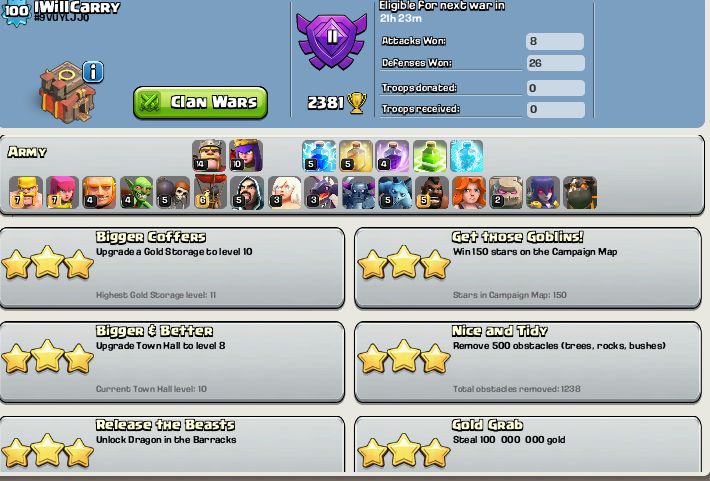Open the Get those Goblins! achievement
Image resolution: width=710 pixels, height=481 pixels.
point(528,268)
